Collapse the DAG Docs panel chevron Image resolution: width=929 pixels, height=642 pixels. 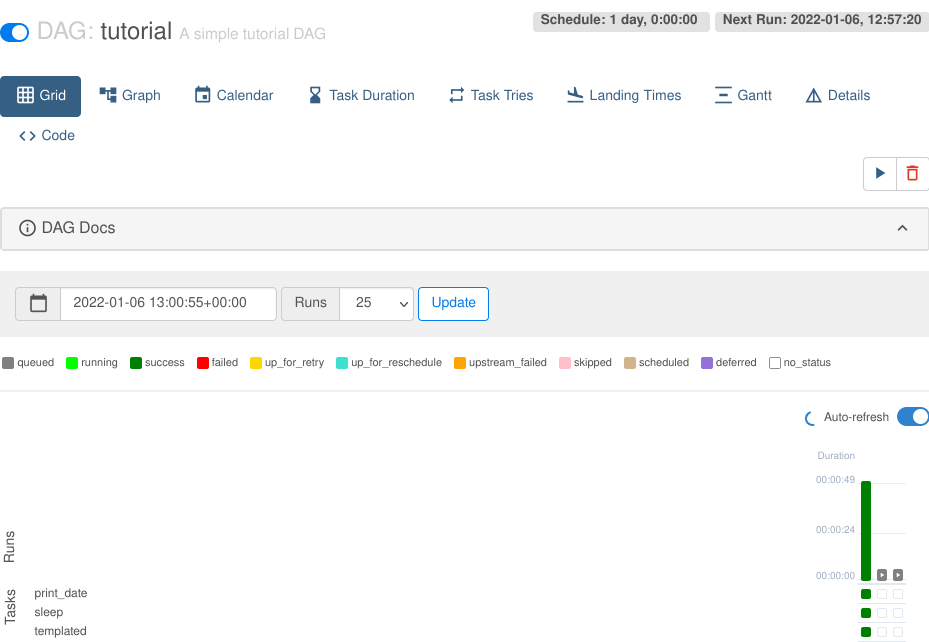coord(902,228)
